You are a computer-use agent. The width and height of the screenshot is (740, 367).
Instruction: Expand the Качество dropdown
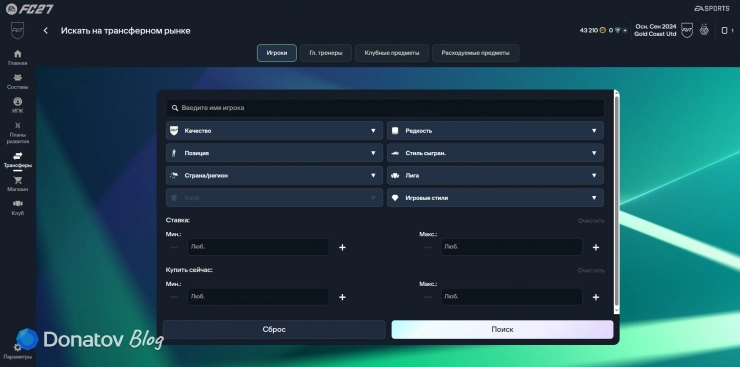point(274,131)
